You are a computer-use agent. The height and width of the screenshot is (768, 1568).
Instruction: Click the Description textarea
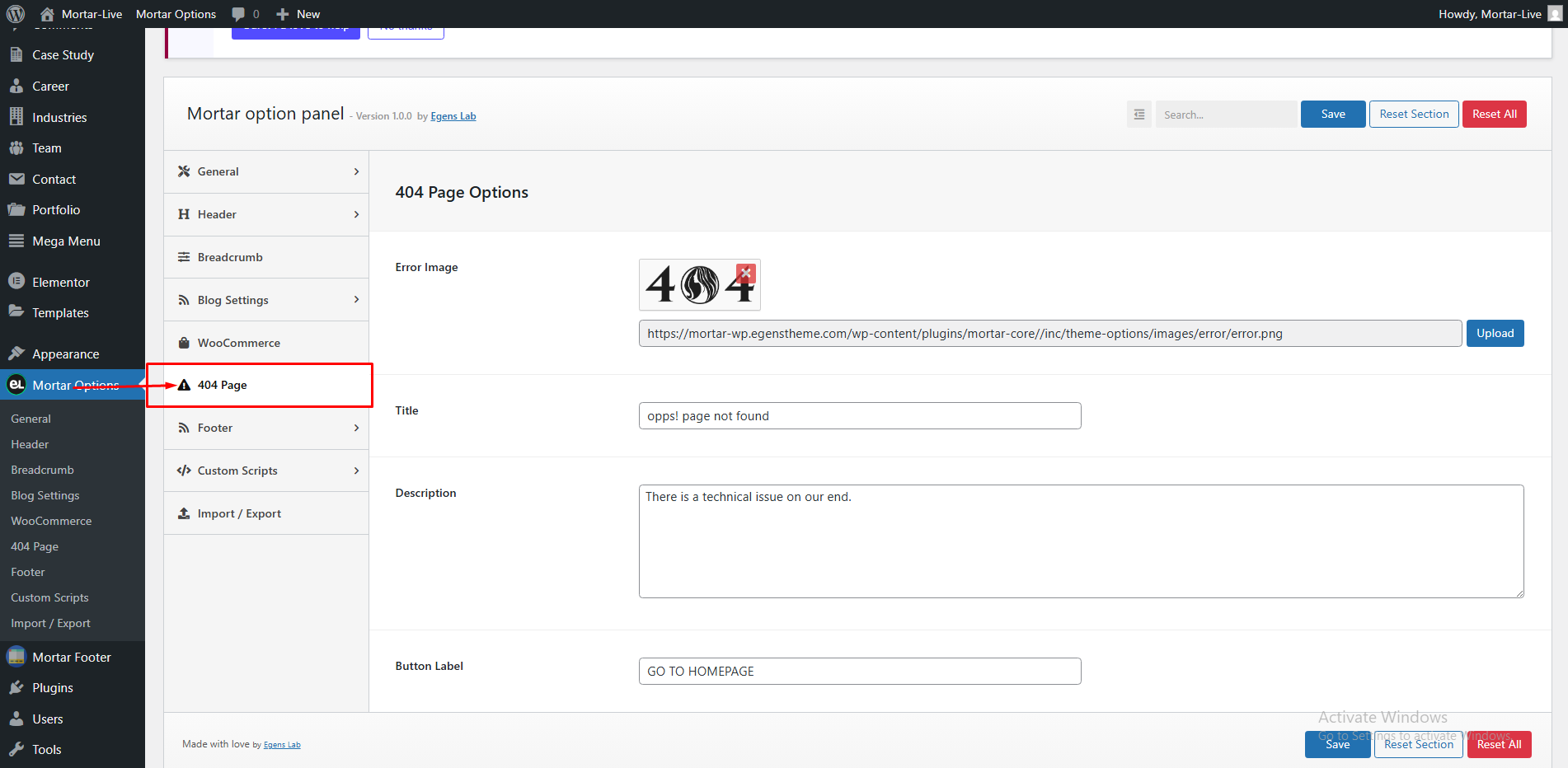pos(1081,541)
